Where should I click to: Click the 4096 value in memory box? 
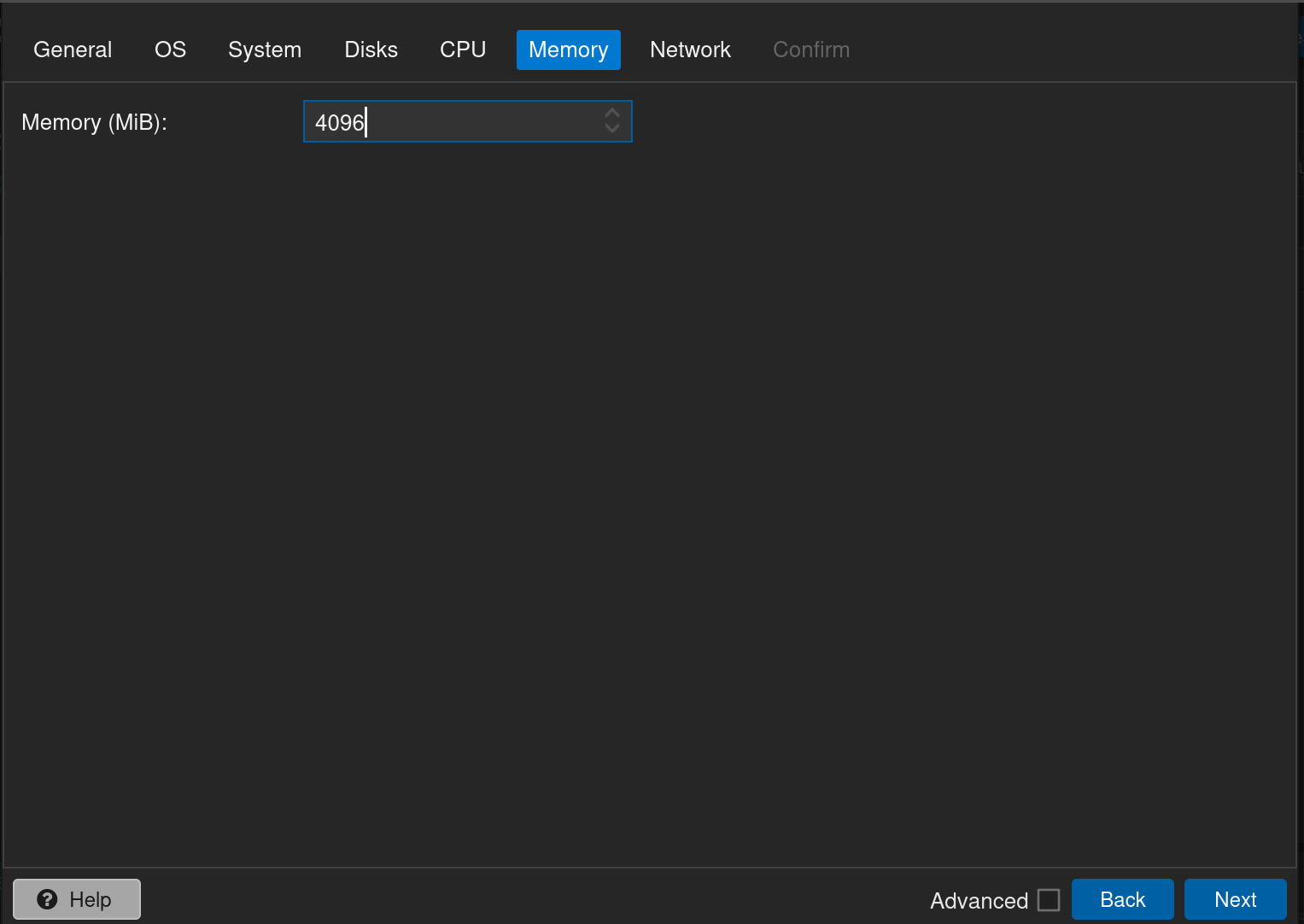point(340,122)
